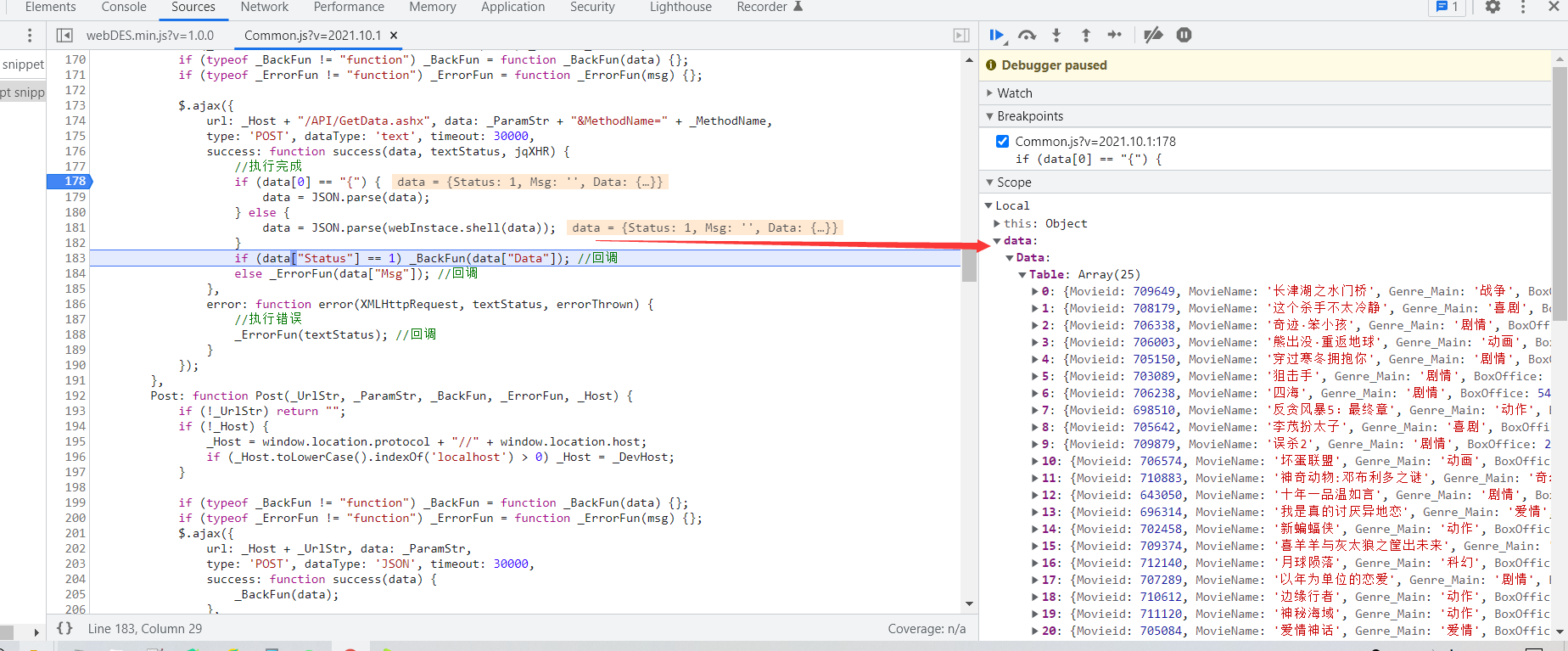Deactivate breakpoints icon
This screenshot has height=651, width=1568.
(1153, 35)
